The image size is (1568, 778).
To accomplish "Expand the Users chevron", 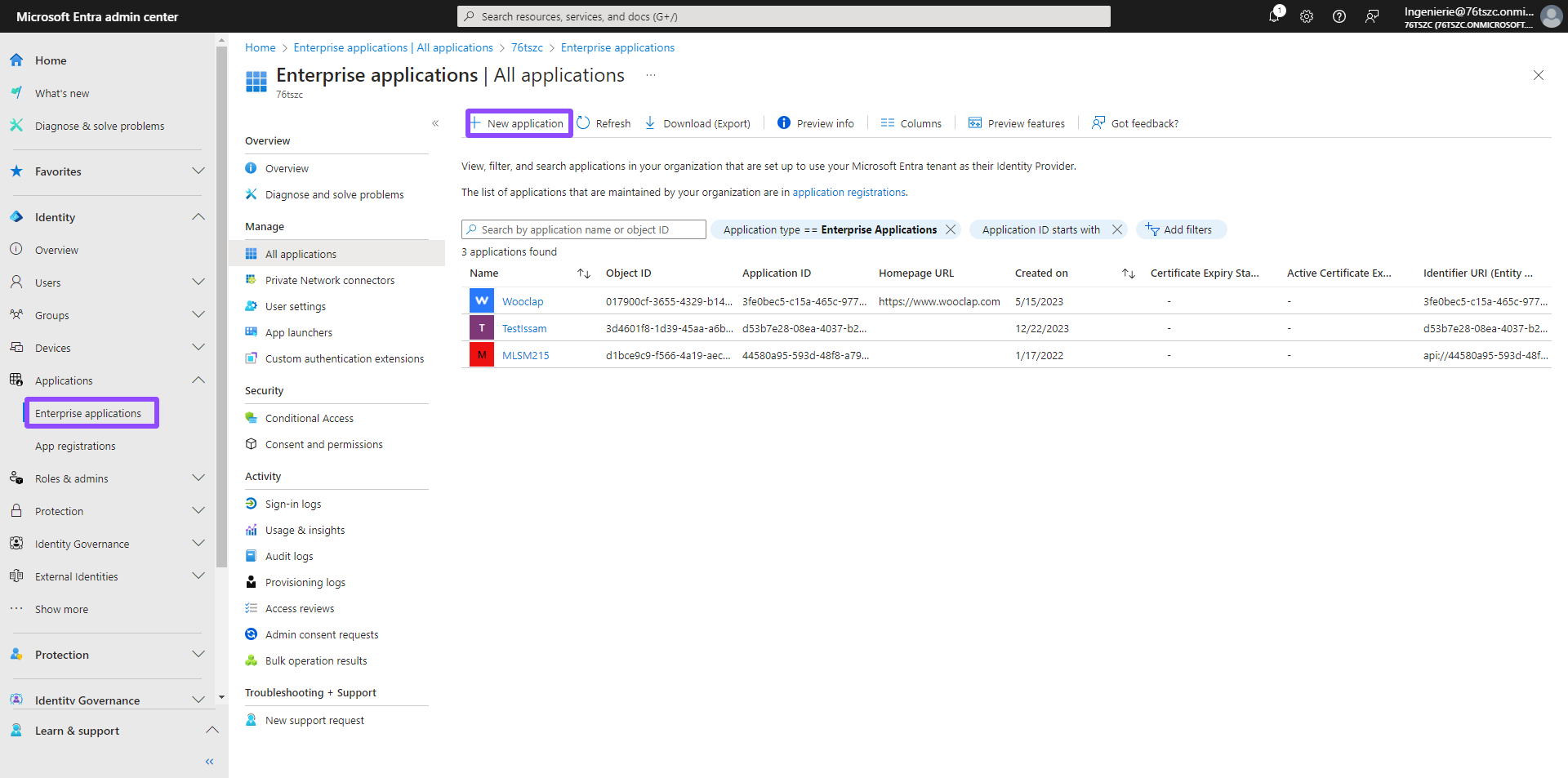I will click(198, 282).
